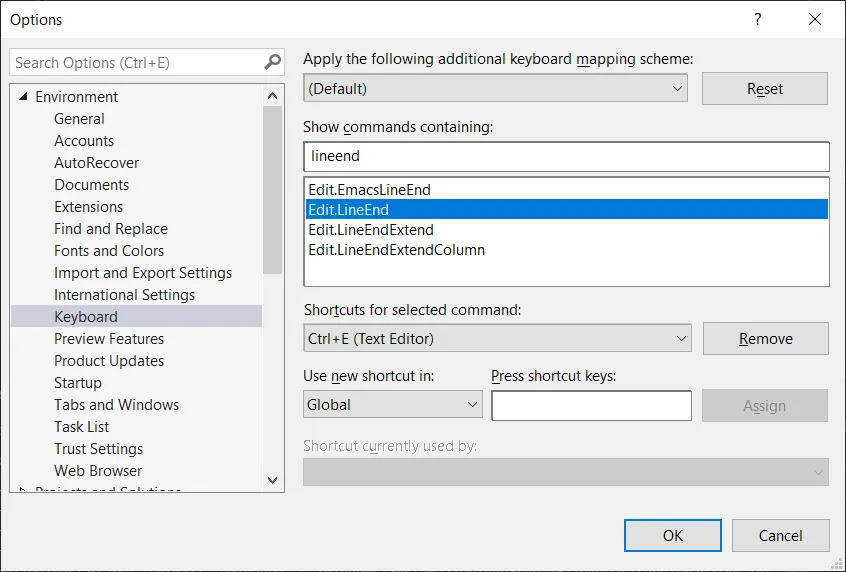Viewport: 846px width, 572px height.
Task: Cancel the Options dialog
Action: tap(780, 535)
